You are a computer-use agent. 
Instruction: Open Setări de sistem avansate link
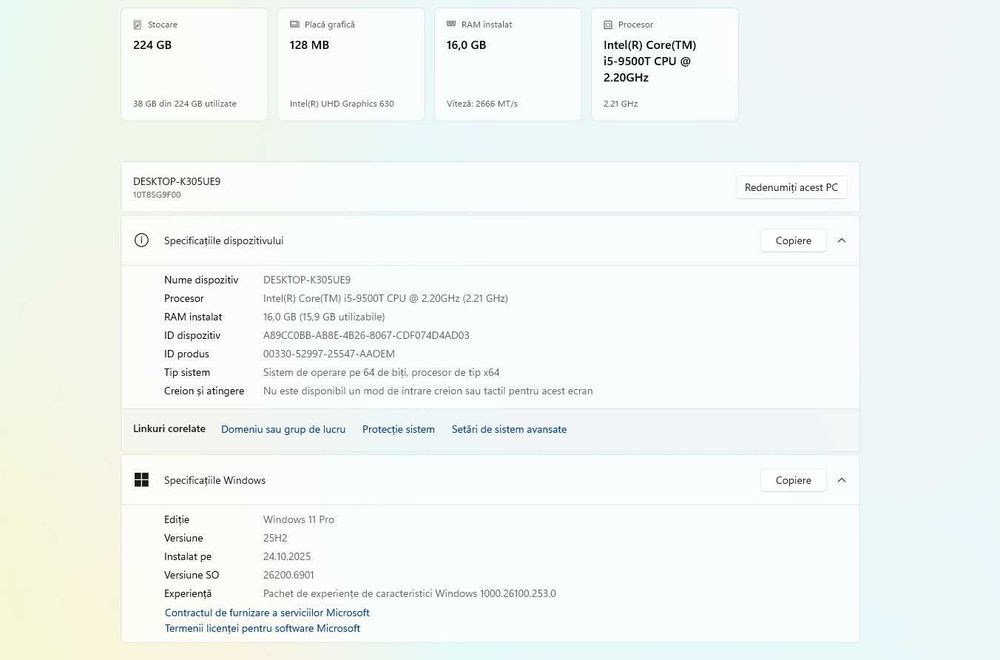point(509,429)
